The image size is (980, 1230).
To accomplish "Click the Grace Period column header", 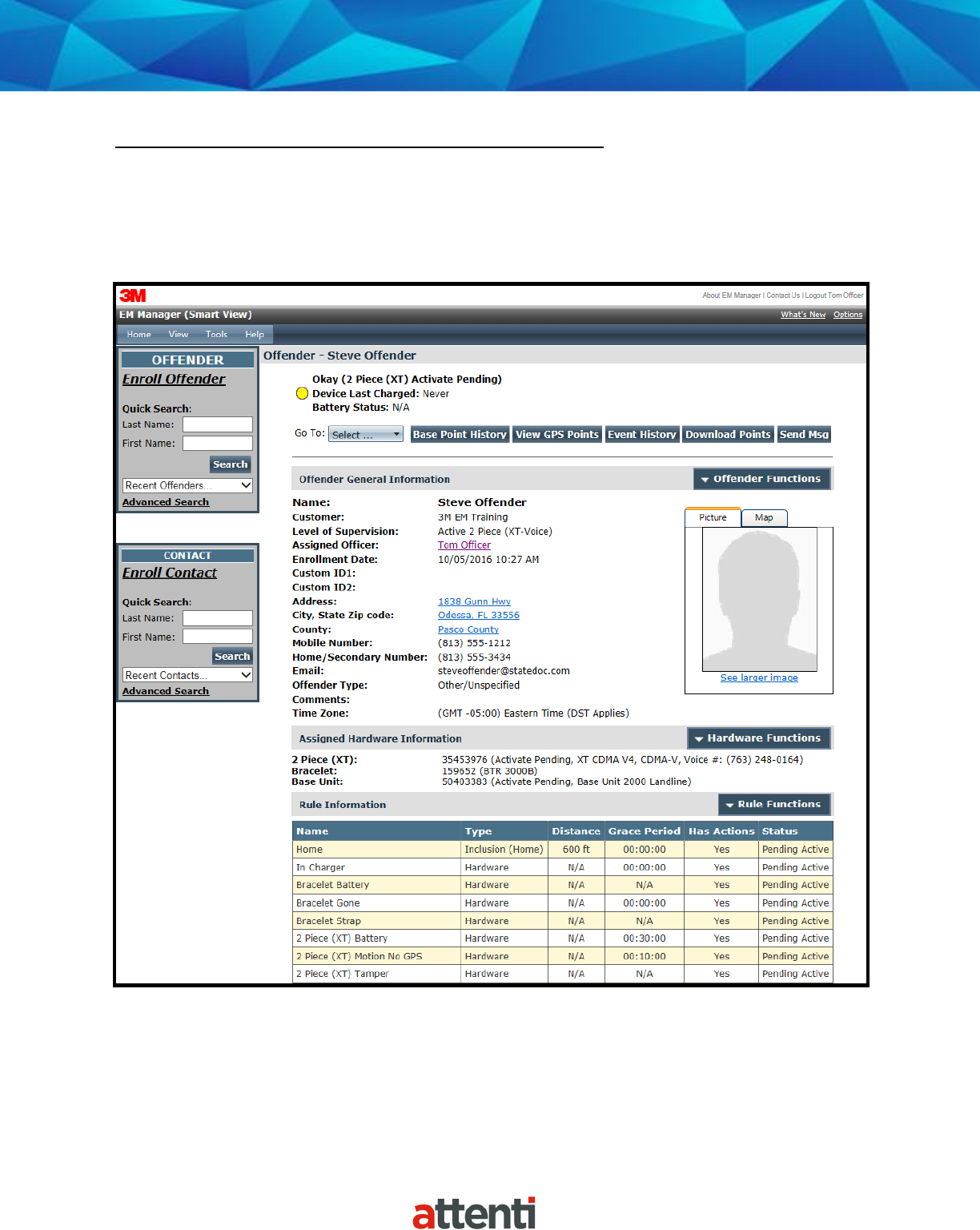I will click(x=645, y=831).
